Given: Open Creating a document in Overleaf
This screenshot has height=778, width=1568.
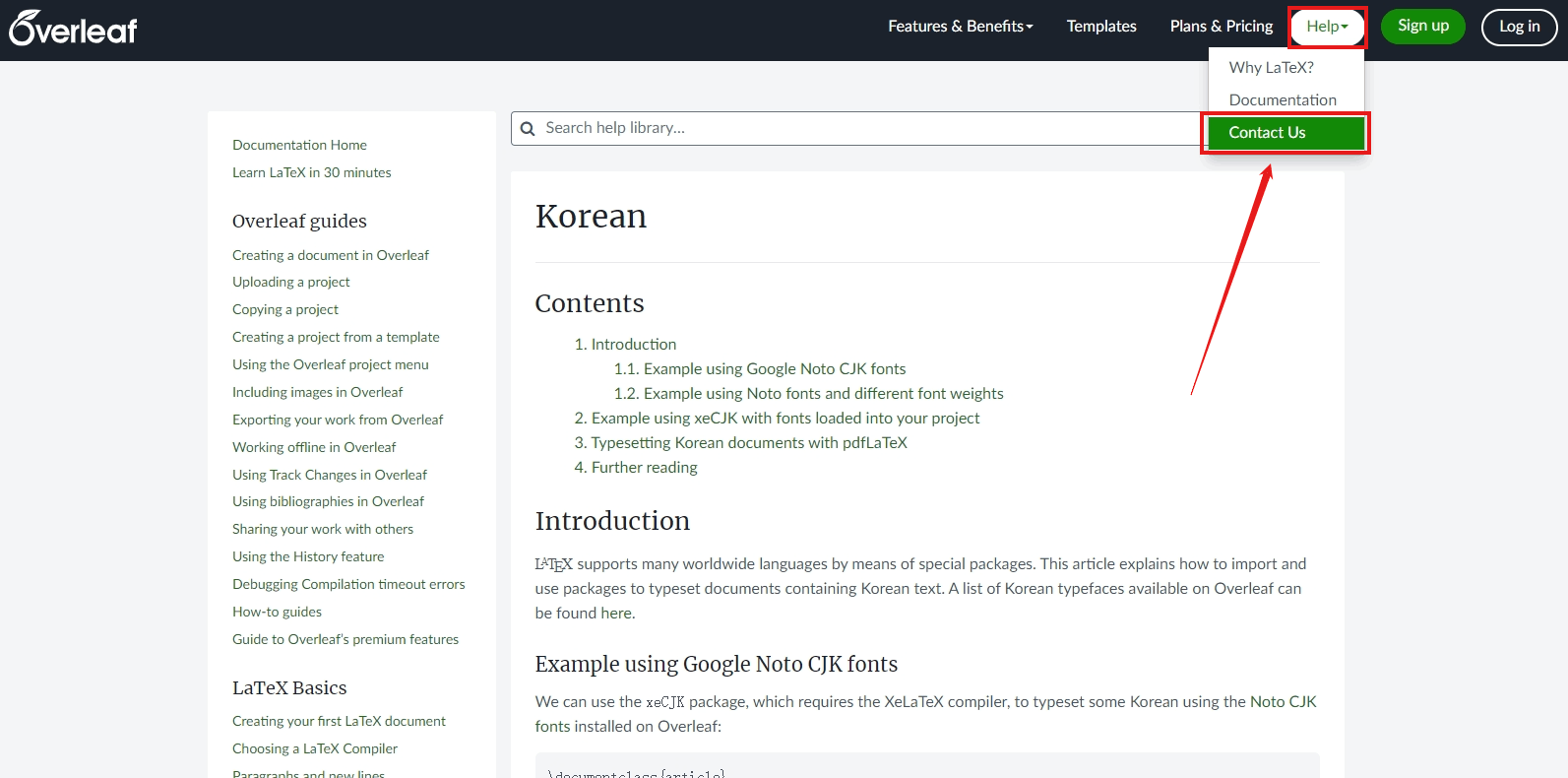Looking at the screenshot, I should pyautogui.click(x=331, y=255).
